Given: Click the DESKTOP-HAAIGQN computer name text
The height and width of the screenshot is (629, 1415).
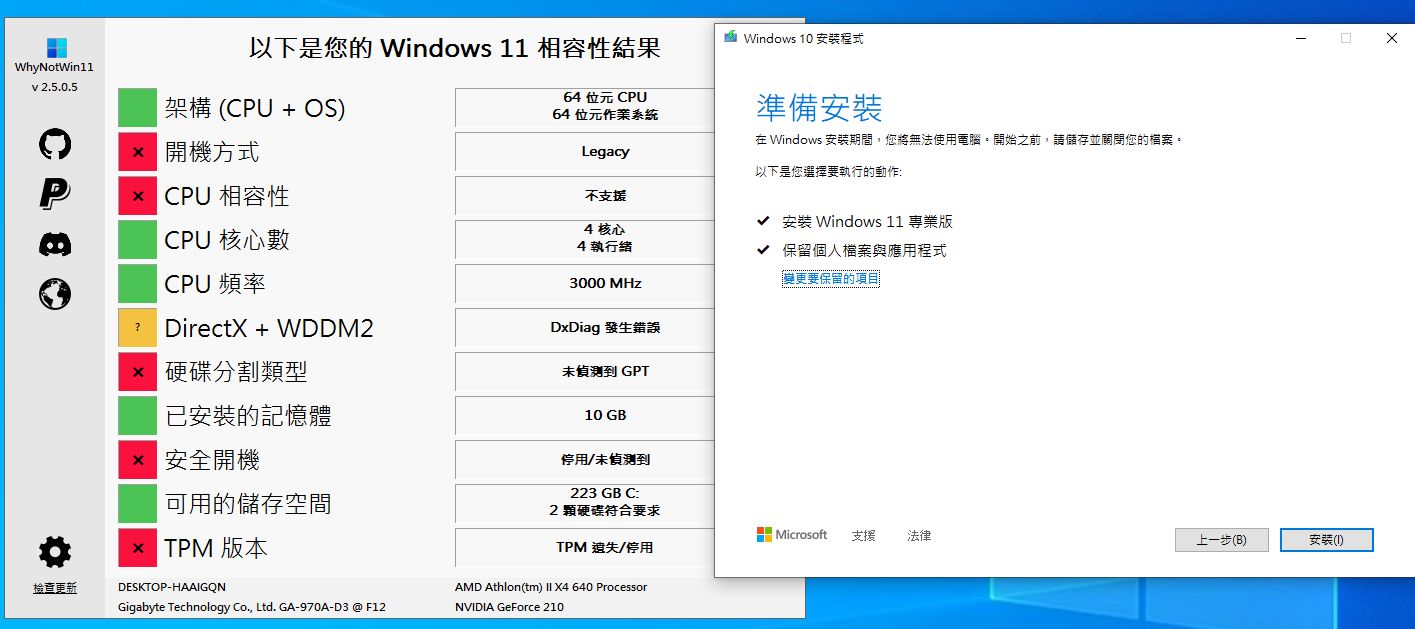Looking at the screenshot, I should click(x=172, y=587).
